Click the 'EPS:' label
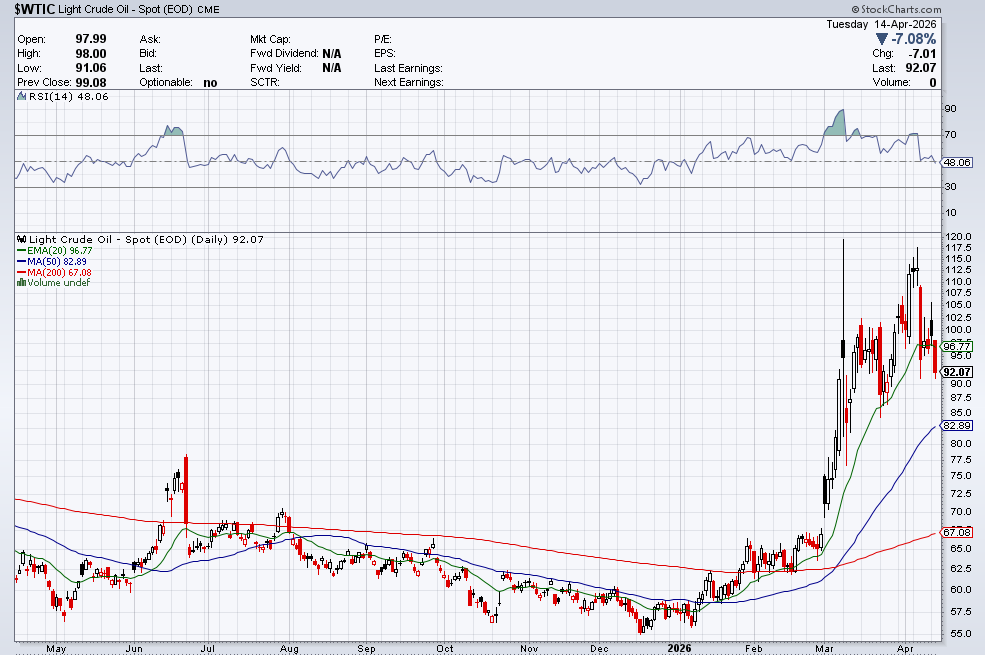985x655 pixels. [385, 53]
